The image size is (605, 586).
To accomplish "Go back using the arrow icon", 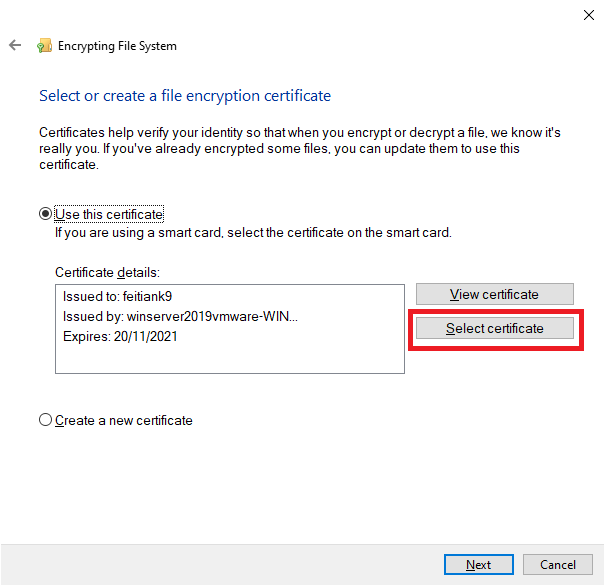I will point(15,45).
